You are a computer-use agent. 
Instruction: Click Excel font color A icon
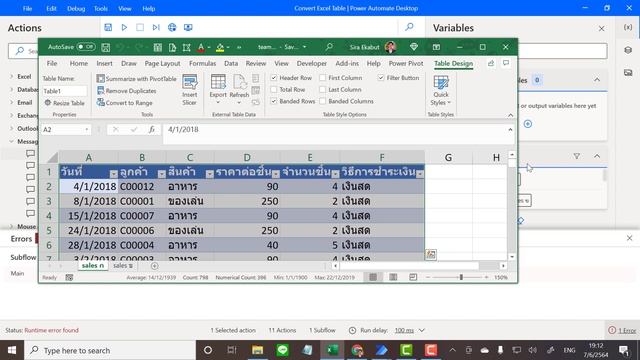point(200,48)
